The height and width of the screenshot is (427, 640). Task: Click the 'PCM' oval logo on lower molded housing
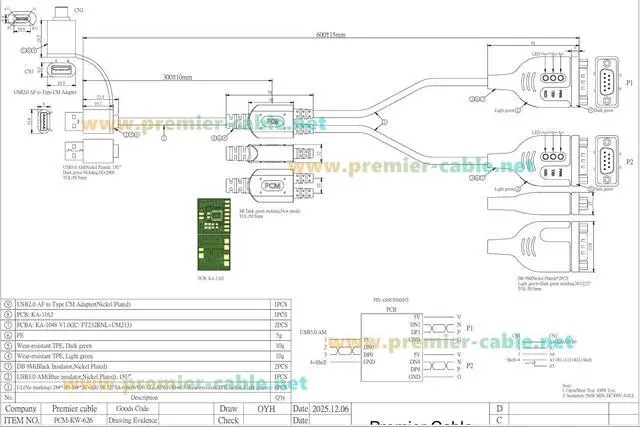tap(272, 185)
